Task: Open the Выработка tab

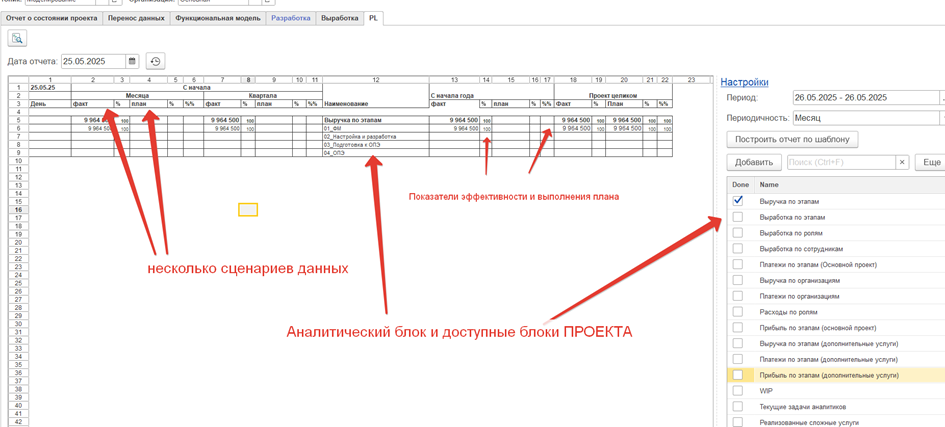Action: tap(340, 18)
